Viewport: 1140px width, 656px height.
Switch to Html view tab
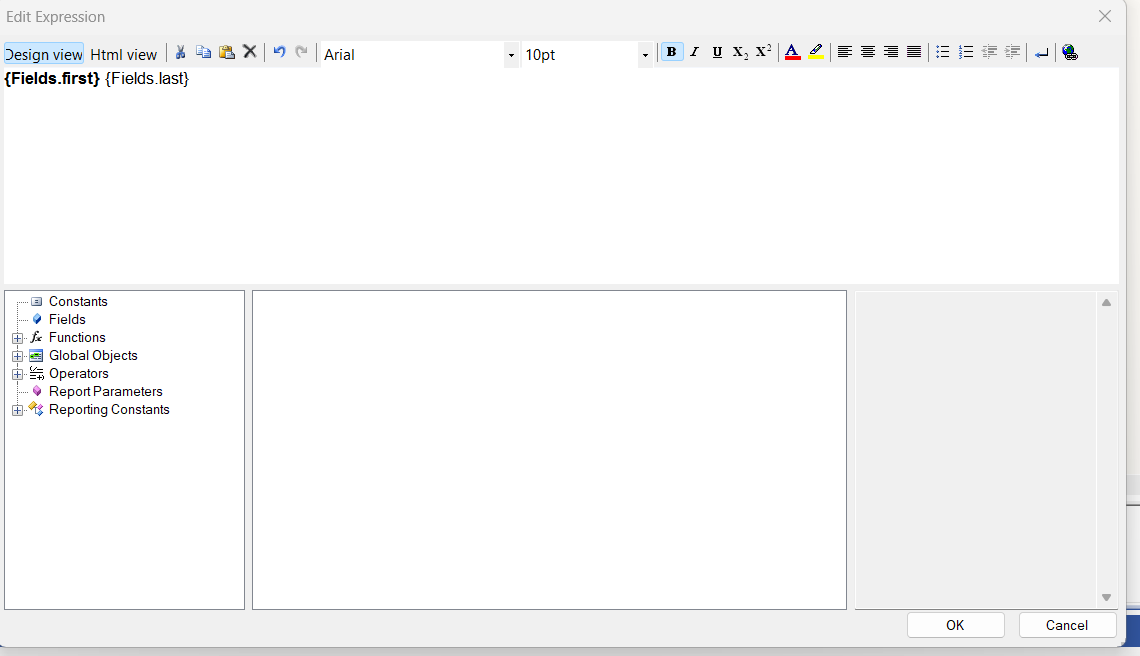(124, 55)
